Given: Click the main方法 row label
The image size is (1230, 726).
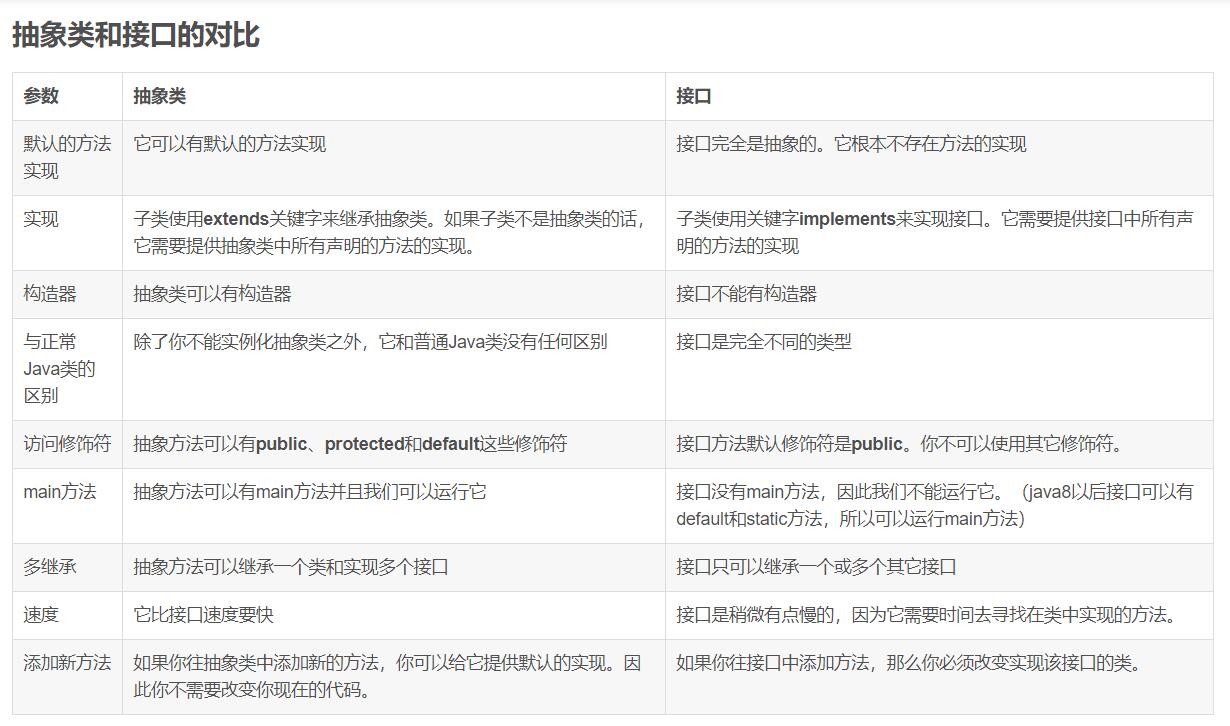Looking at the screenshot, I should click(x=68, y=506).
